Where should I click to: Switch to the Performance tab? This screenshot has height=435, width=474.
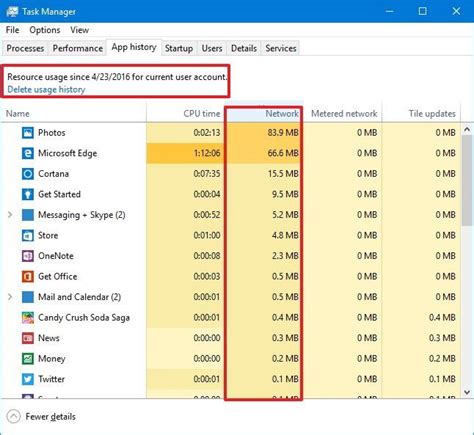click(x=78, y=48)
